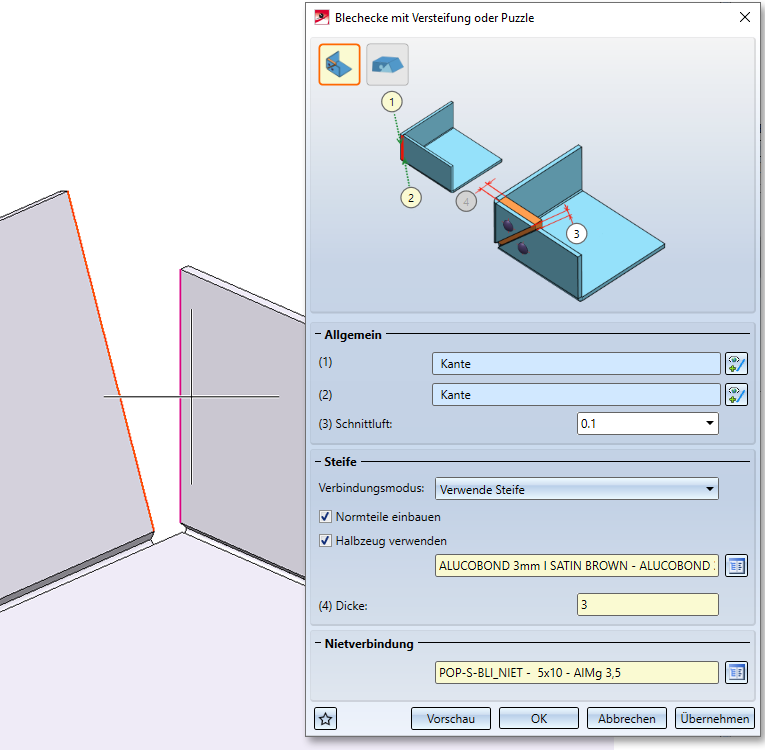Click the dialog title bar app icon
Image resolution: width=765 pixels, height=750 pixels.
[321, 16]
